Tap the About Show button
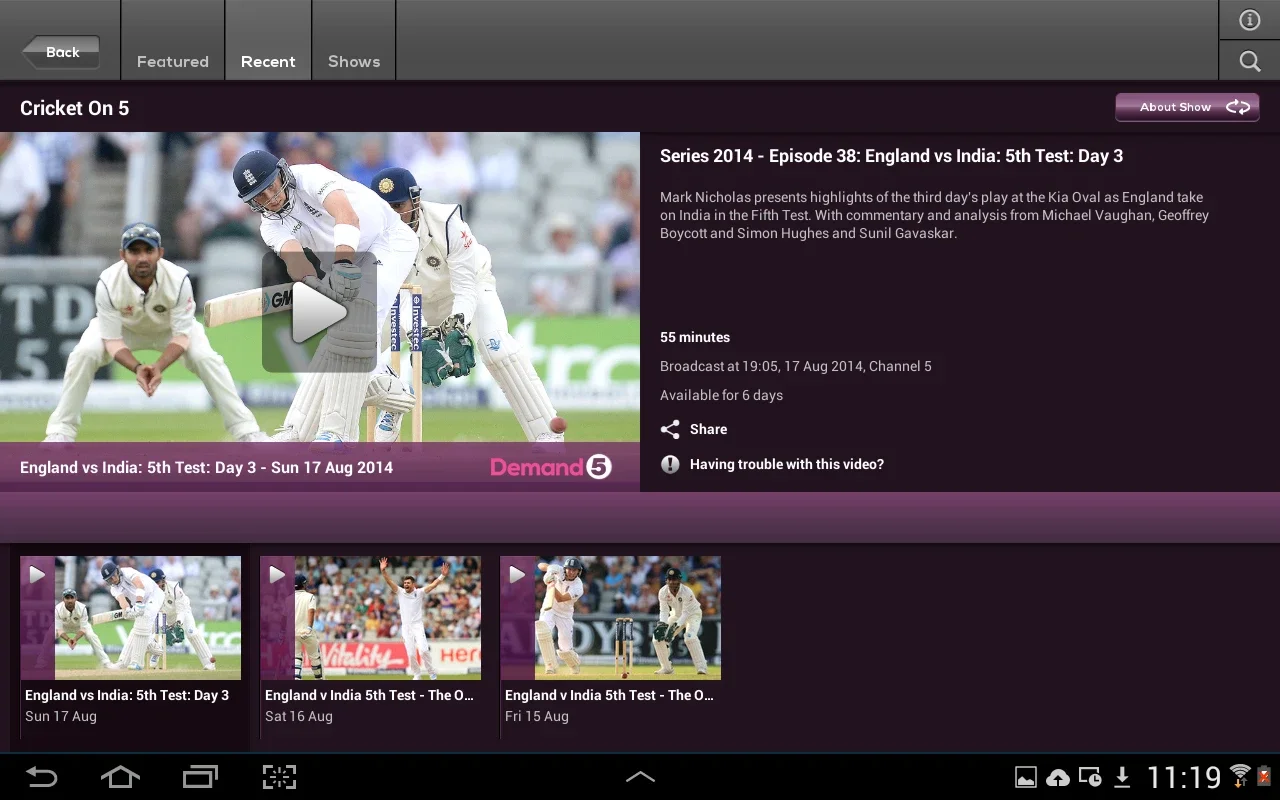 coord(1187,107)
